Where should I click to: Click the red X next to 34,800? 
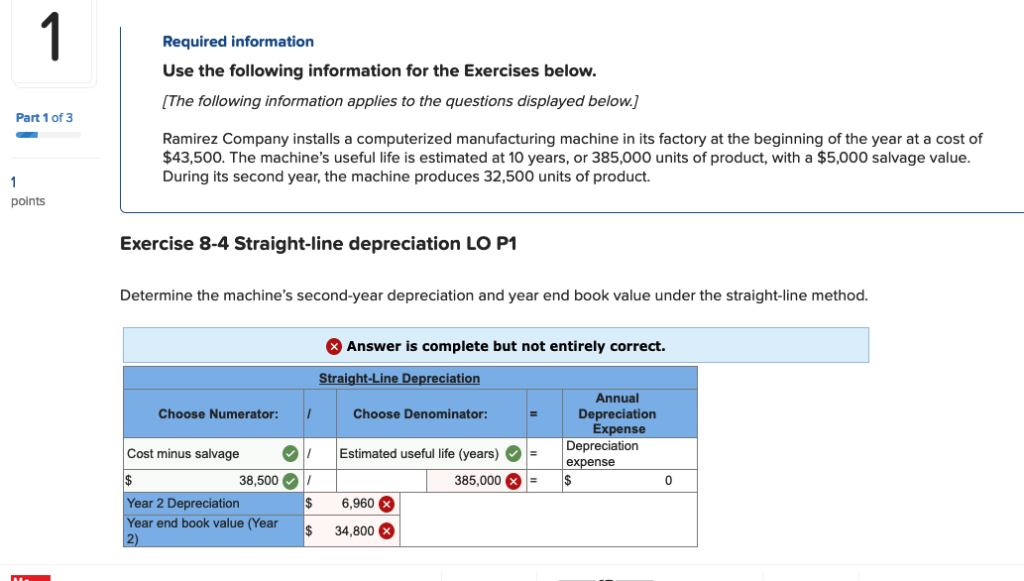(x=387, y=531)
